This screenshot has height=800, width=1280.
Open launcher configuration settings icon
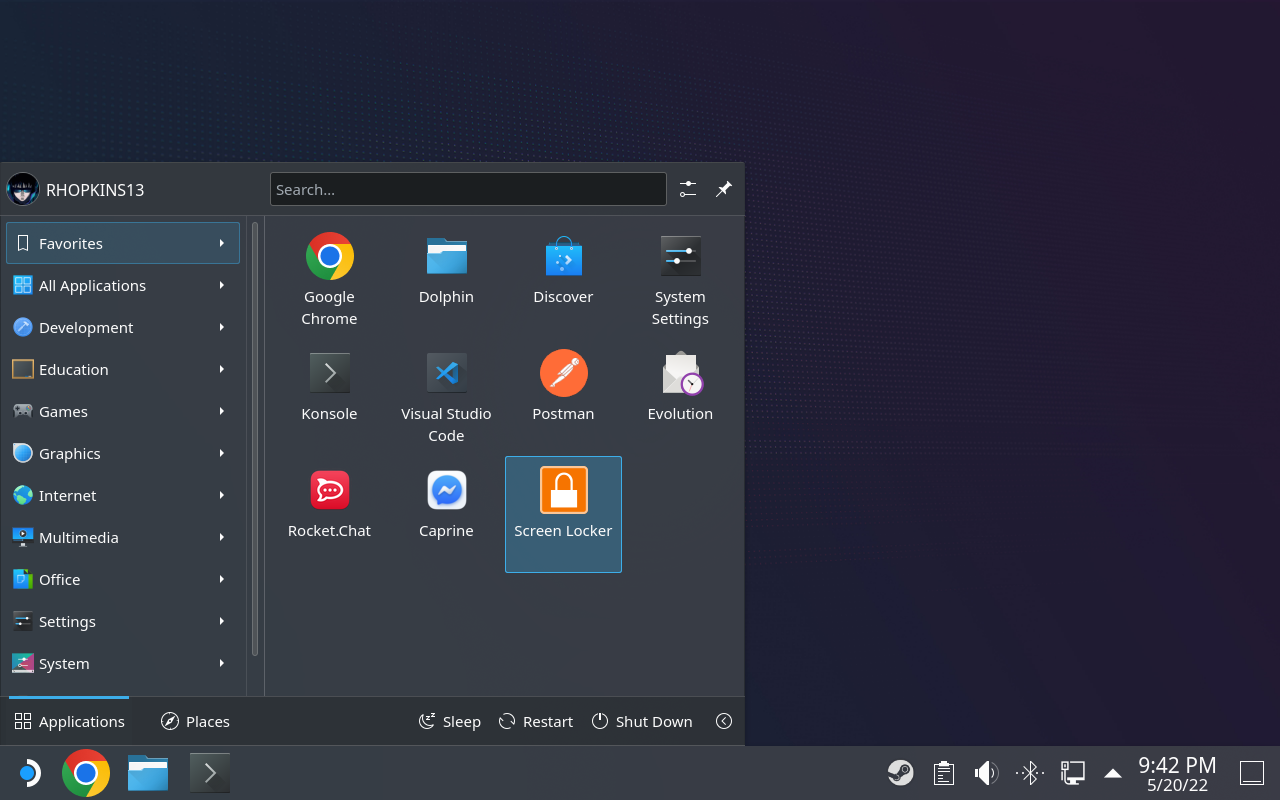pyautogui.click(x=688, y=189)
